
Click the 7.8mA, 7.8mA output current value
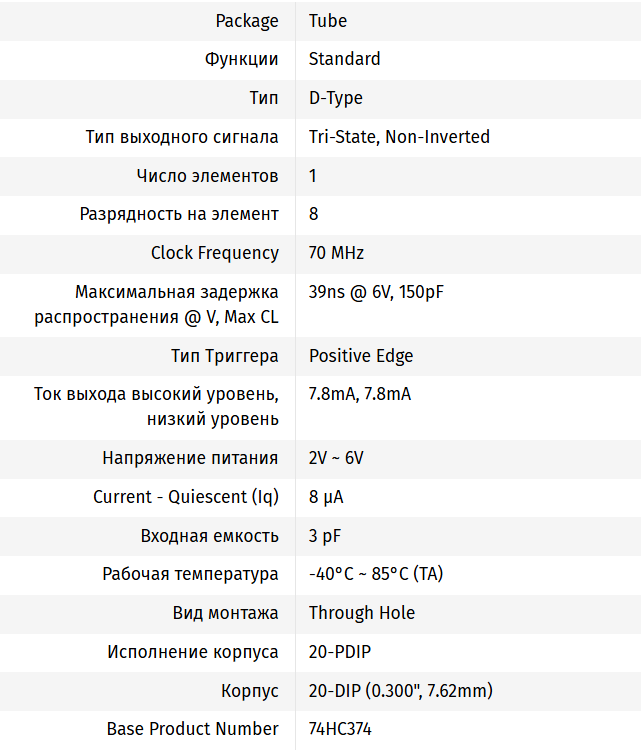coord(360,394)
